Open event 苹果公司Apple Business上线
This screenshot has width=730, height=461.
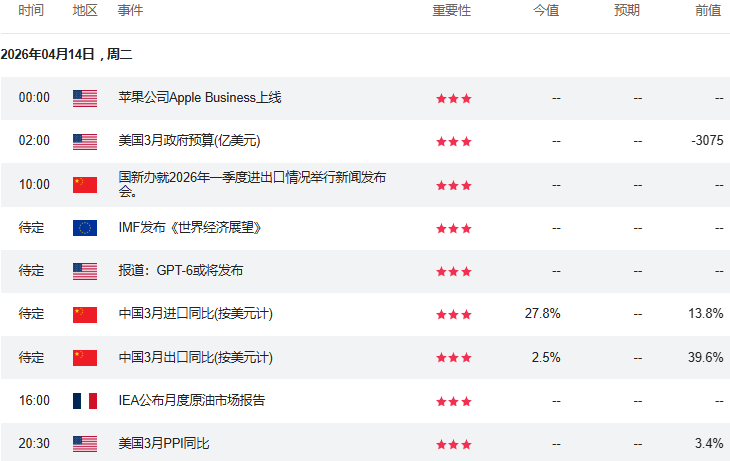coord(200,97)
